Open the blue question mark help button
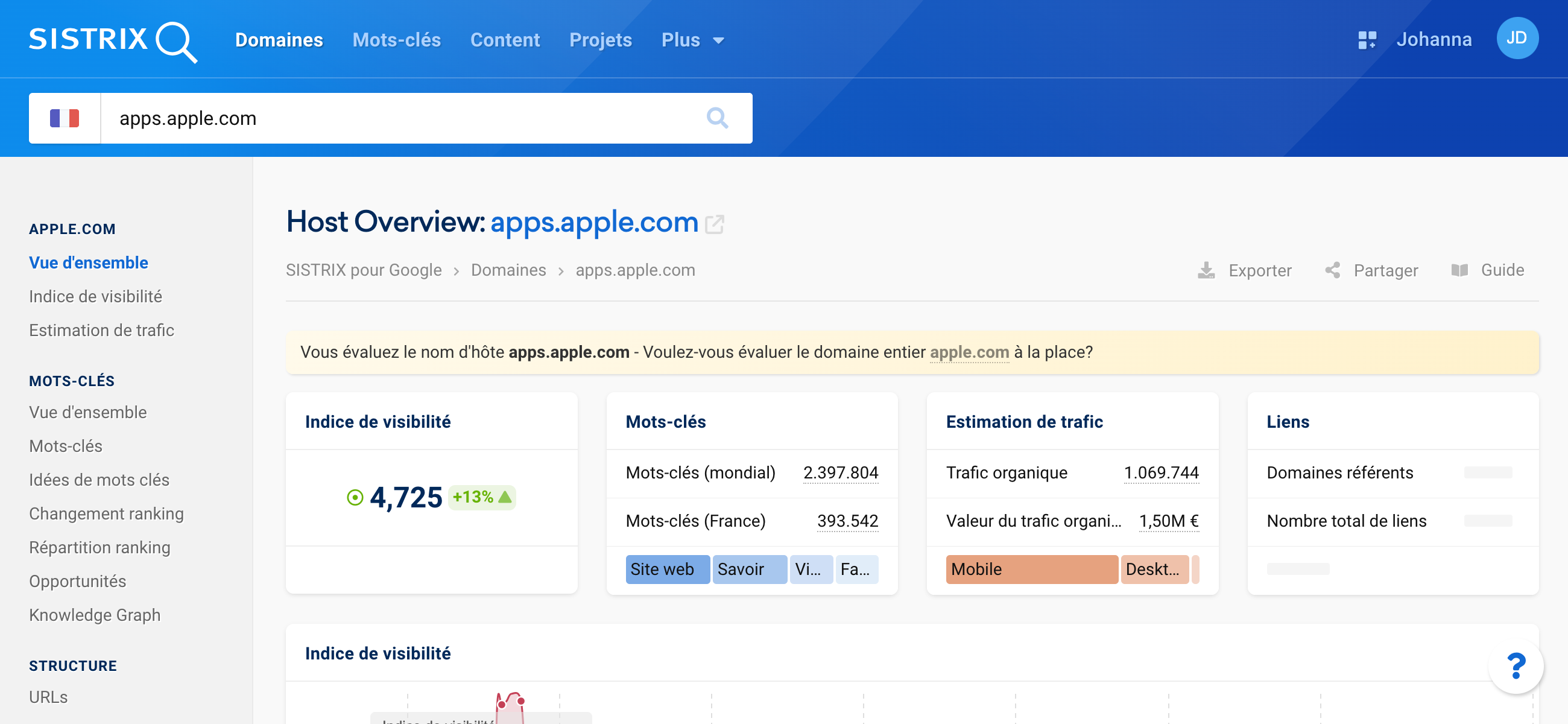1568x724 pixels. 1516,665
